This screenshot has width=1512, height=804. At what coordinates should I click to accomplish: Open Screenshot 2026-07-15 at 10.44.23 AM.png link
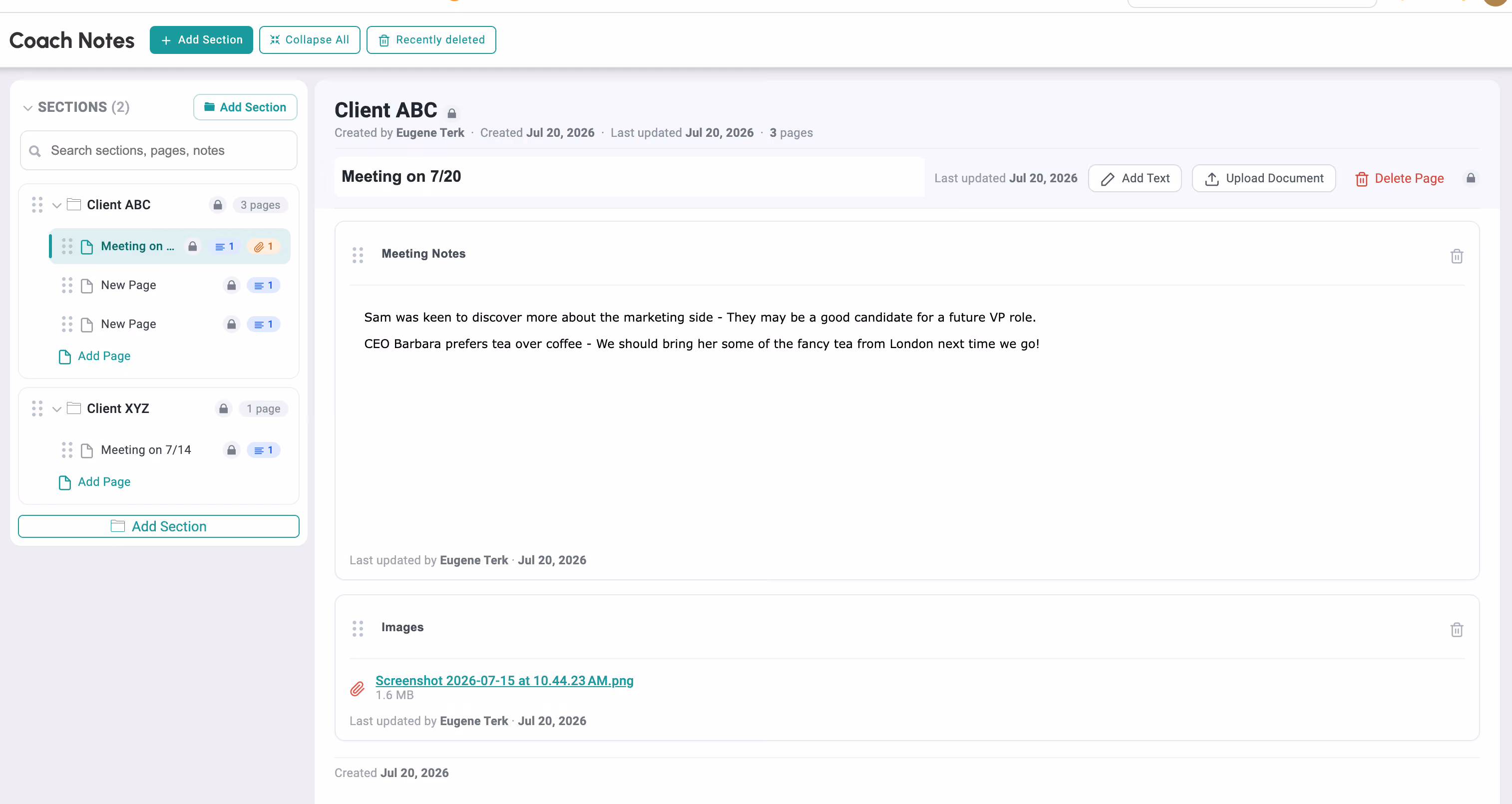tap(504, 681)
